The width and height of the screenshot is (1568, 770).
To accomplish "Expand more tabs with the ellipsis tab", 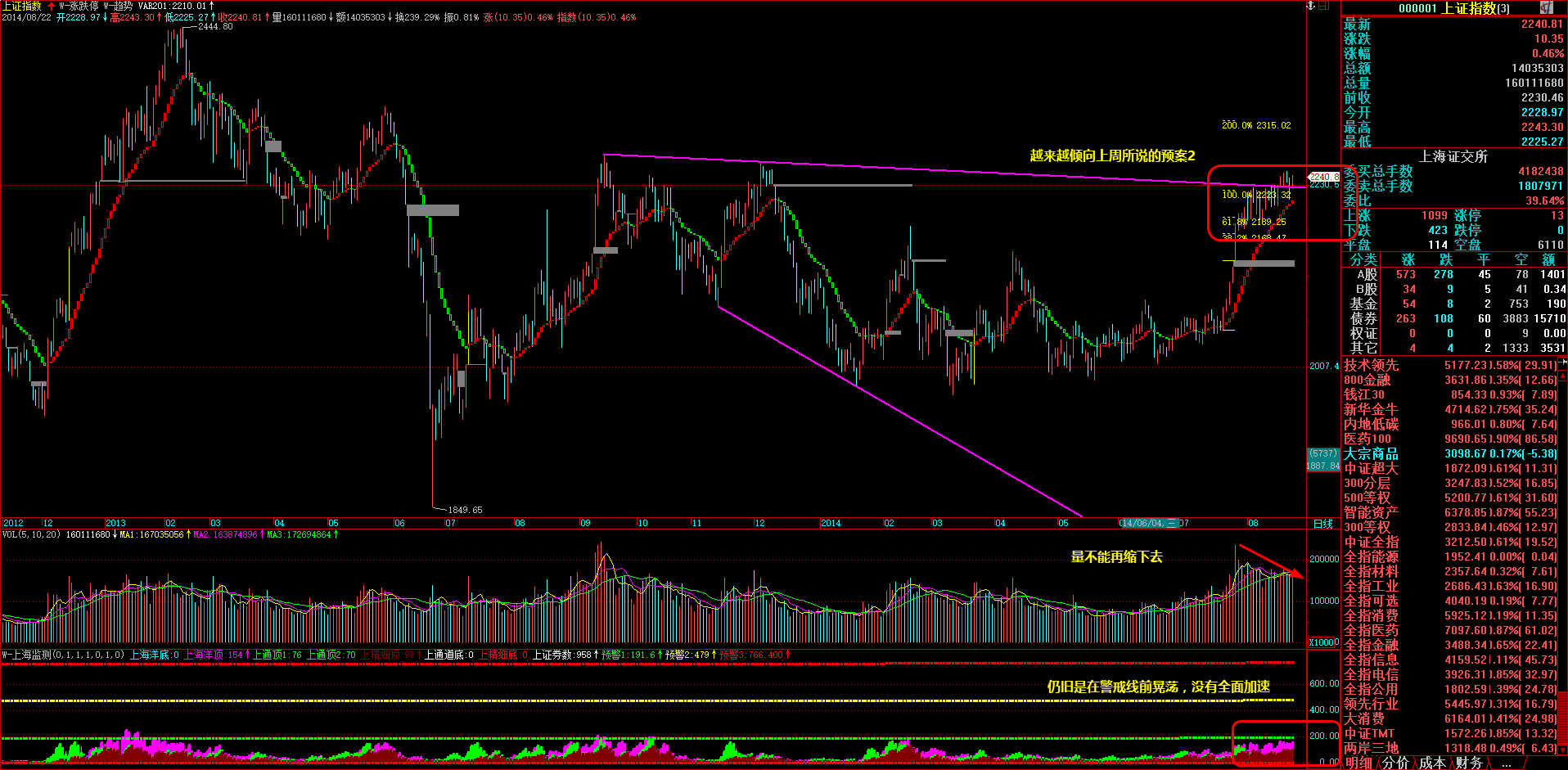I will pos(1507,763).
